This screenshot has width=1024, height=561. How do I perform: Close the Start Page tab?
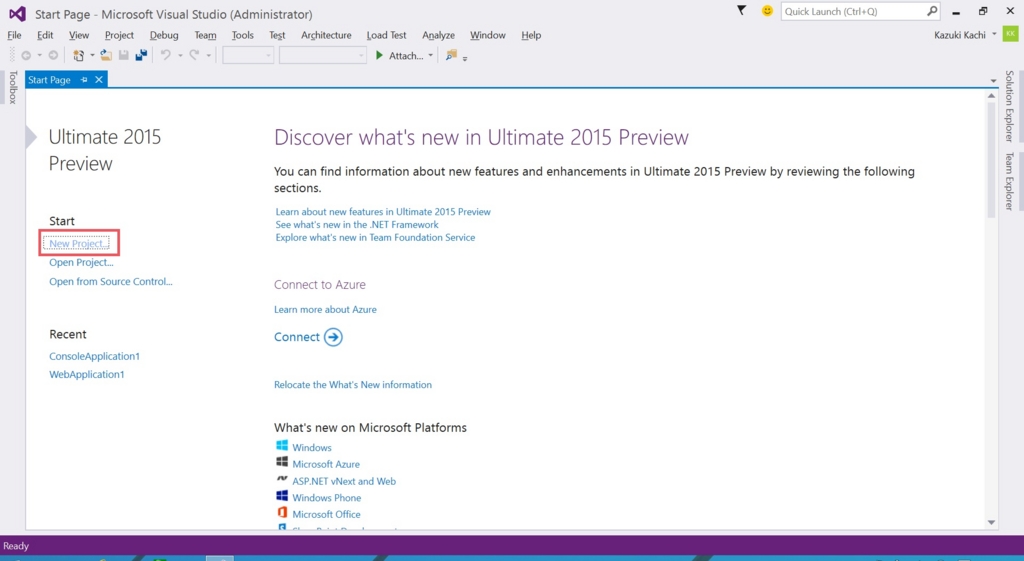coord(99,80)
